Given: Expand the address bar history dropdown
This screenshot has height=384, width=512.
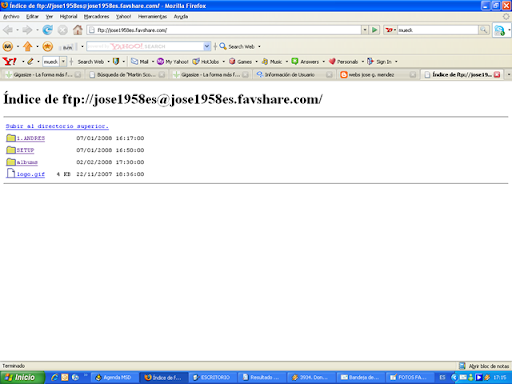Looking at the screenshot, I should coord(365,30).
